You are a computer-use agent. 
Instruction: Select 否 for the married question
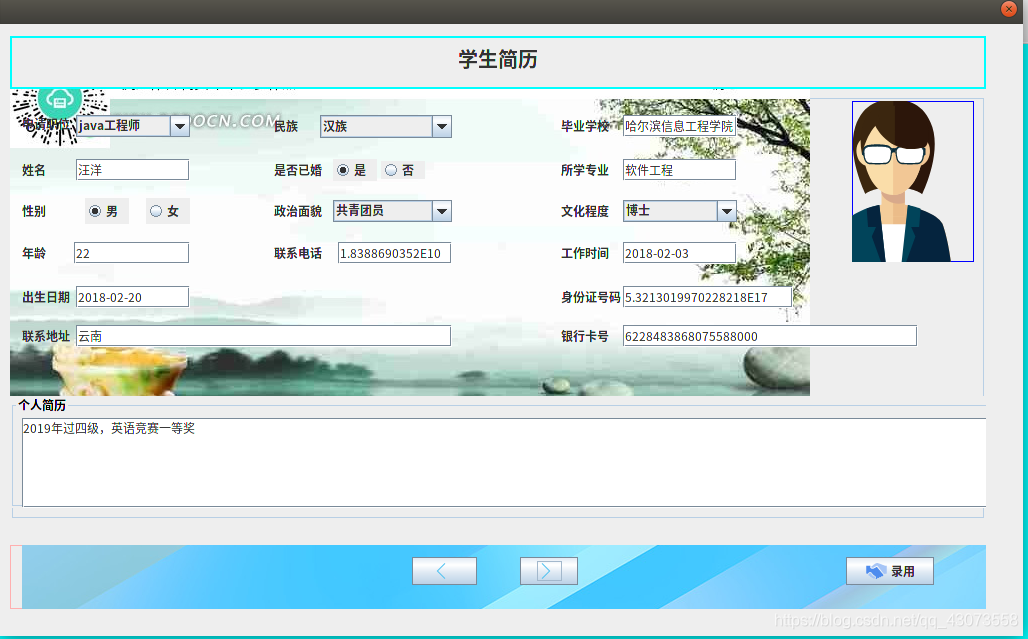[x=391, y=169]
